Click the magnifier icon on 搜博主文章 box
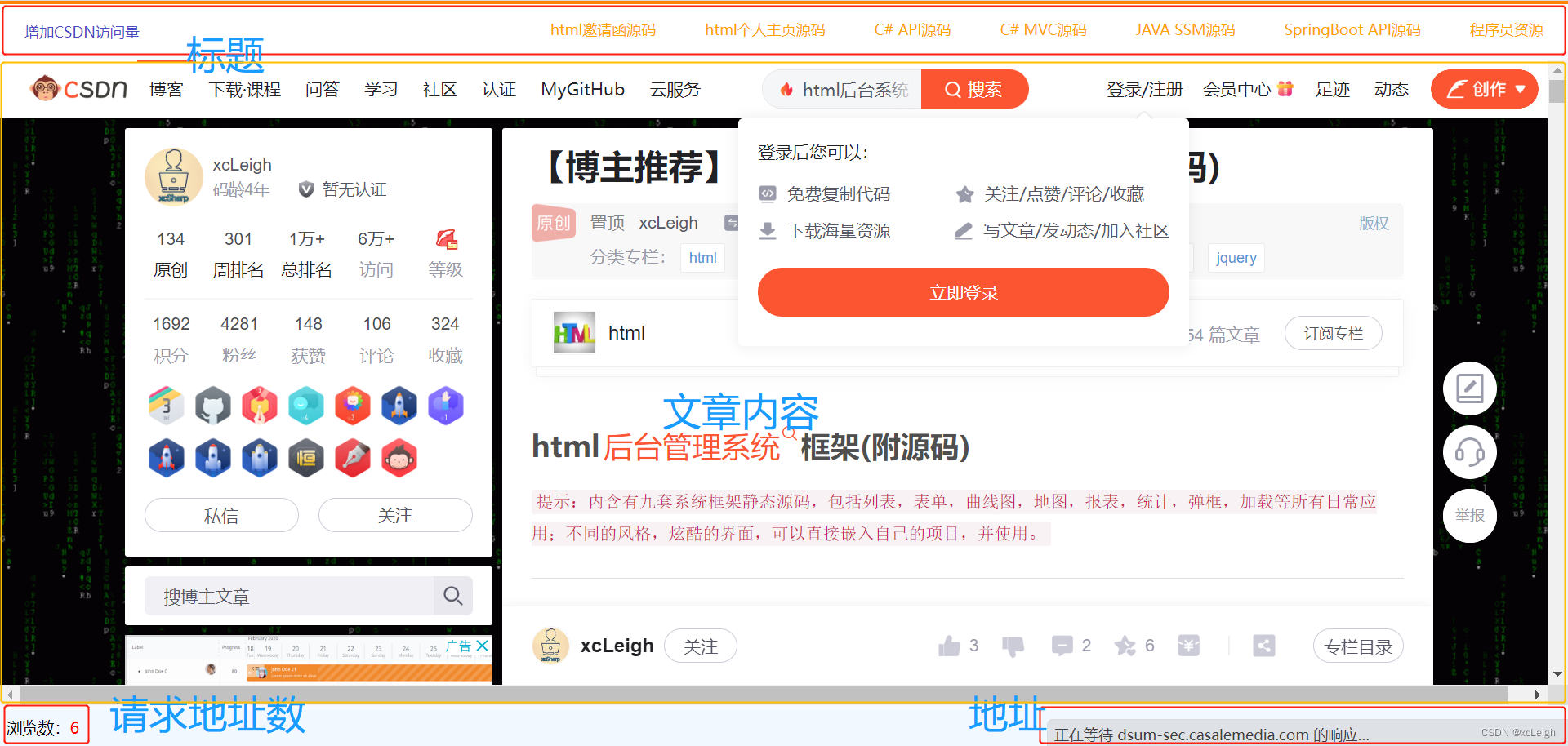This screenshot has height=746, width=1568. (x=452, y=596)
